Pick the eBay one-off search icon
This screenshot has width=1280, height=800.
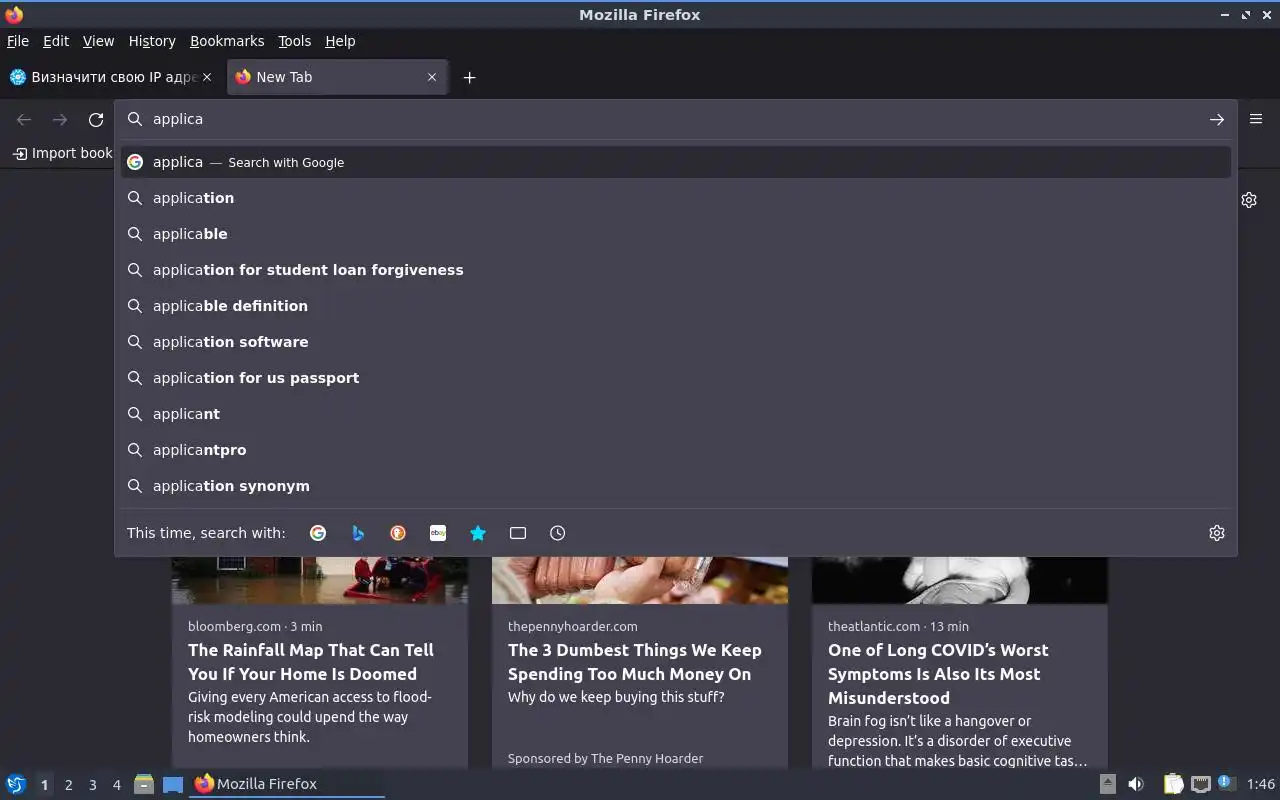(438, 533)
